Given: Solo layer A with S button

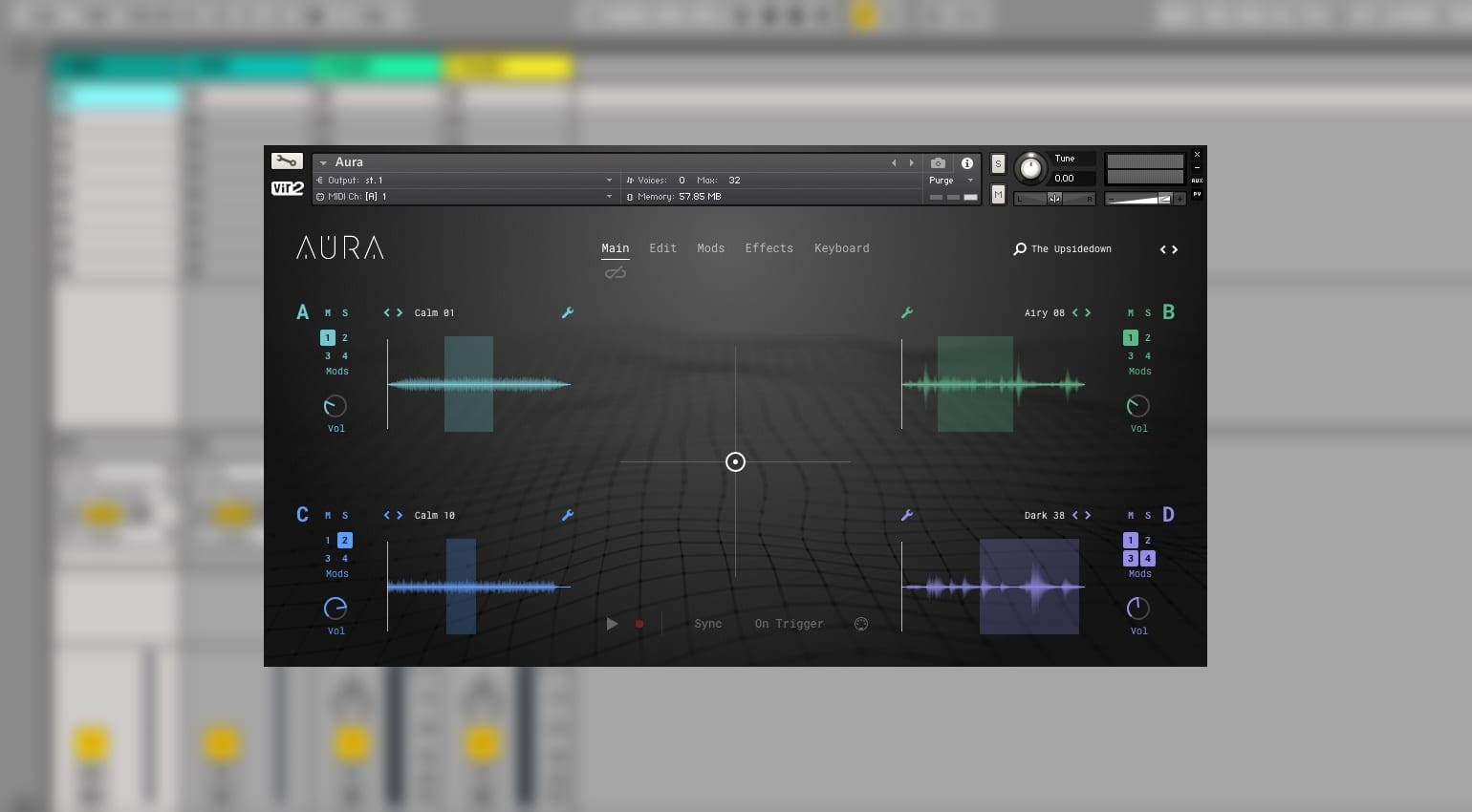Looking at the screenshot, I should pyautogui.click(x=345, y=313).
